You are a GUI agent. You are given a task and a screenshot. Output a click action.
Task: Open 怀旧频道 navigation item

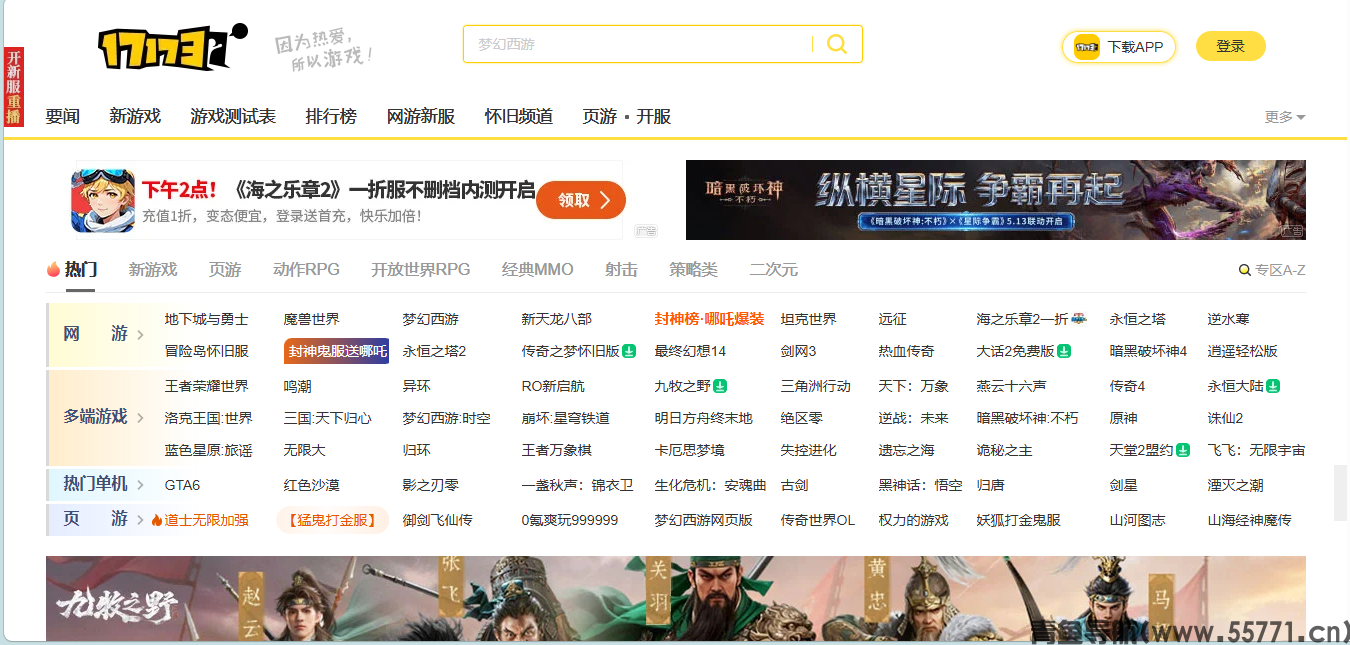[x=519, y=117]
